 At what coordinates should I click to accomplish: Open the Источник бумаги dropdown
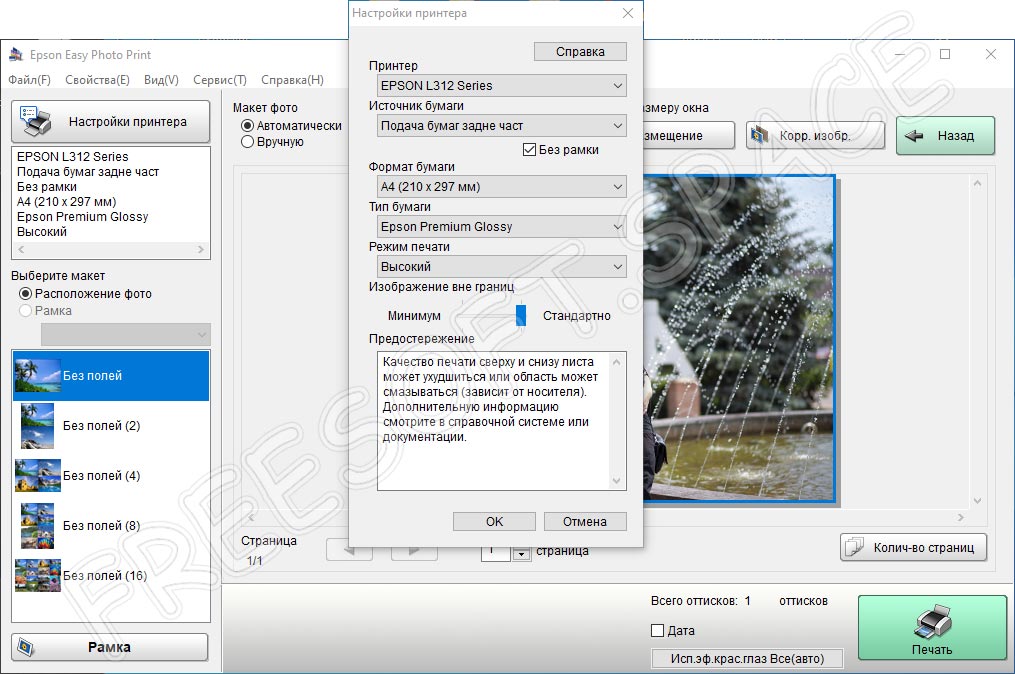pyautogui.click(x=502, y=126)
